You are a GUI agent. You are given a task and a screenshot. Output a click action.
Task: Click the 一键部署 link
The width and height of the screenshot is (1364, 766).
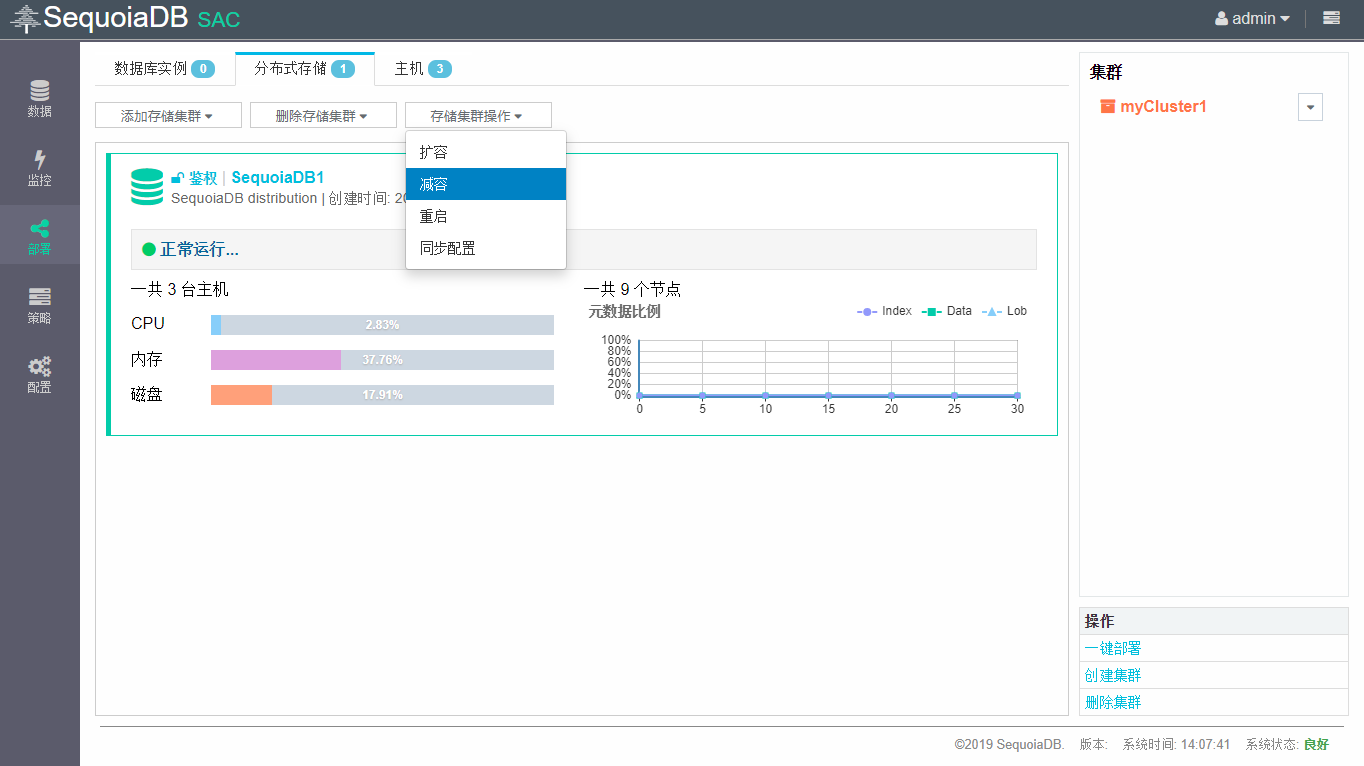[x=1113, y=648]
